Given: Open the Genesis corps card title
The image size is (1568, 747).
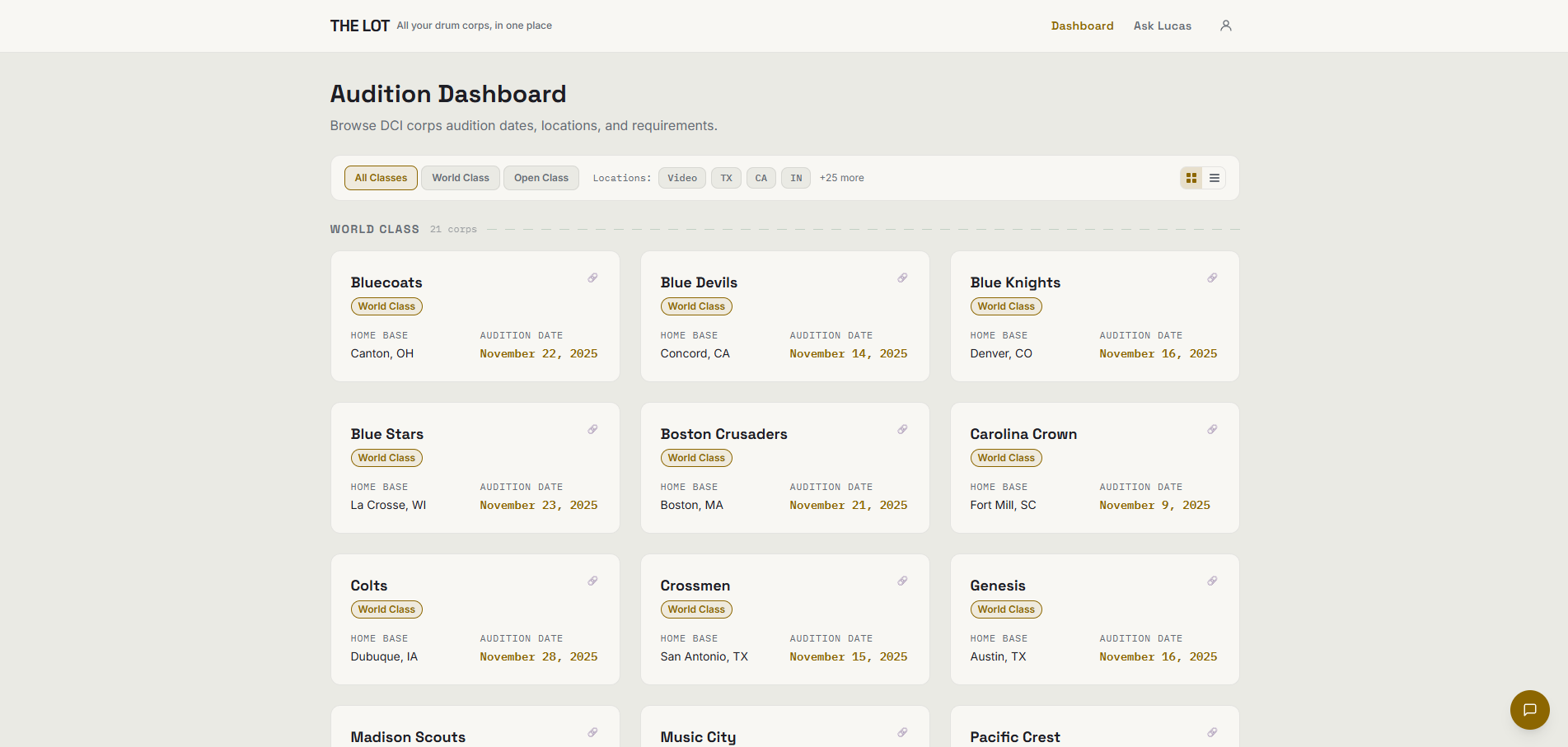Looking at the screenshot, I should pyautogui.click(x=998, y=586).
